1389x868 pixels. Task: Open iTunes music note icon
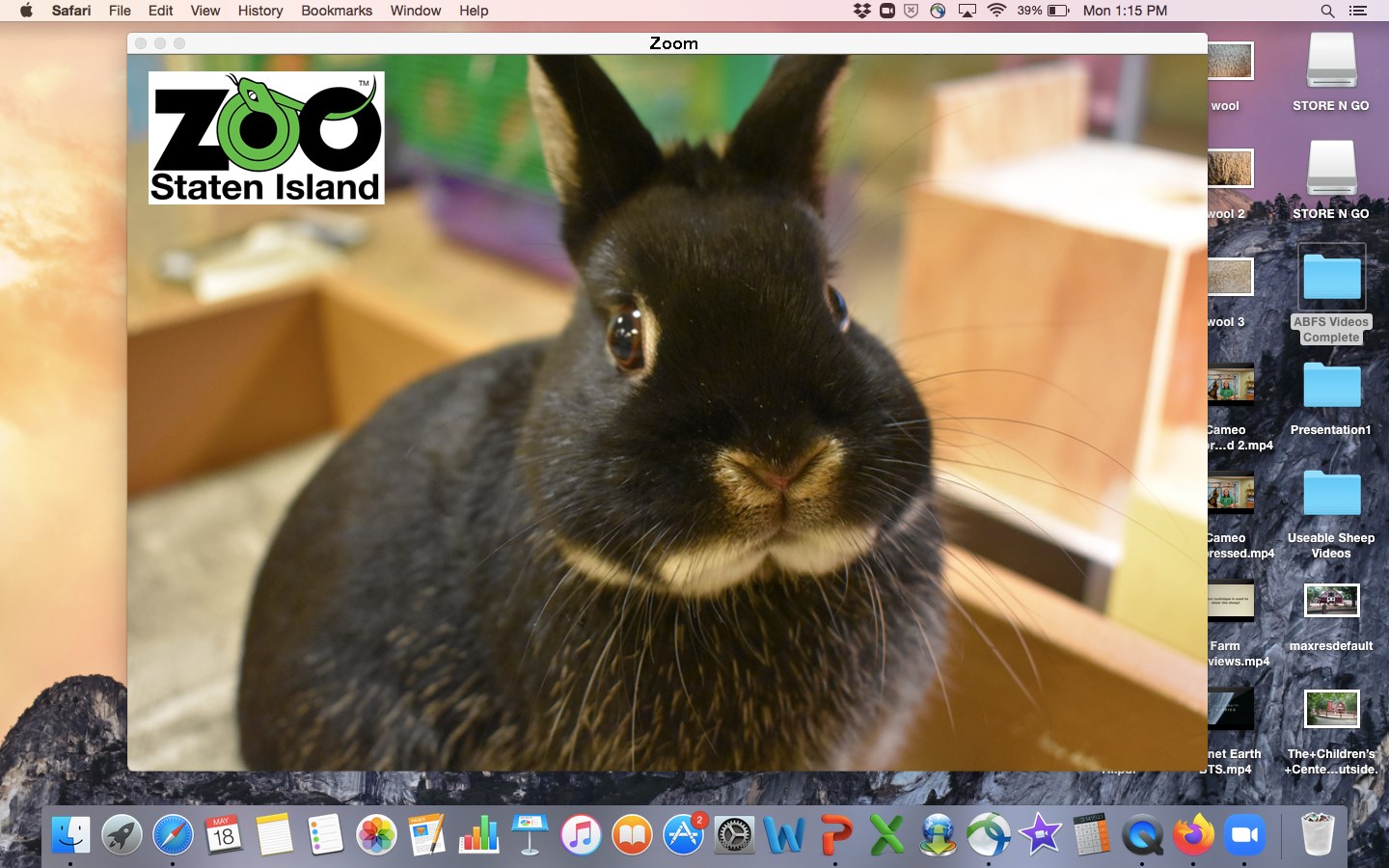(x=581, y=834)
